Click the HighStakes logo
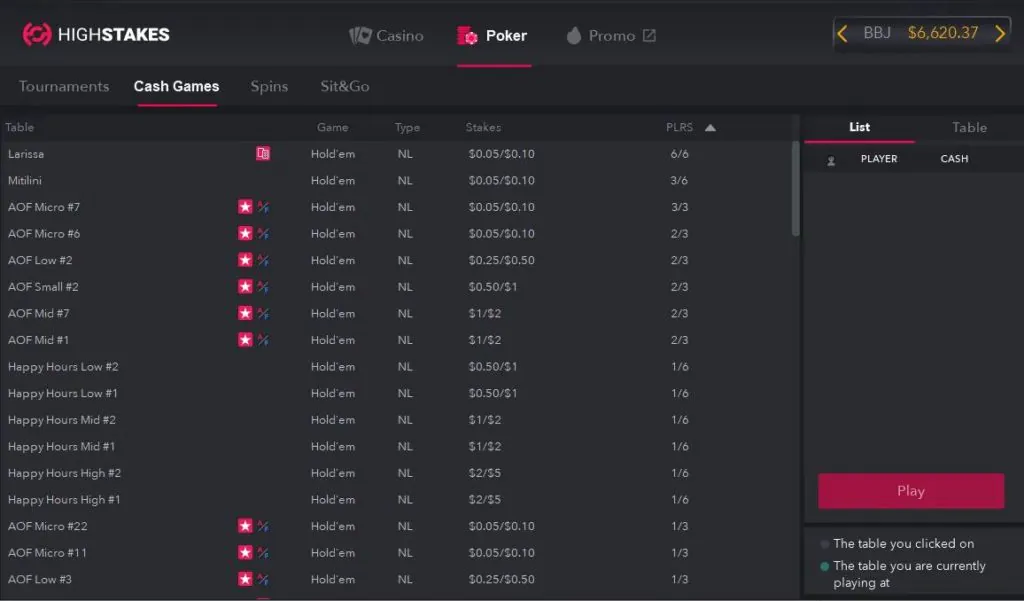The width and height of the screenshot is (1024, 601). pyautogui.click(x=96, y=34)
